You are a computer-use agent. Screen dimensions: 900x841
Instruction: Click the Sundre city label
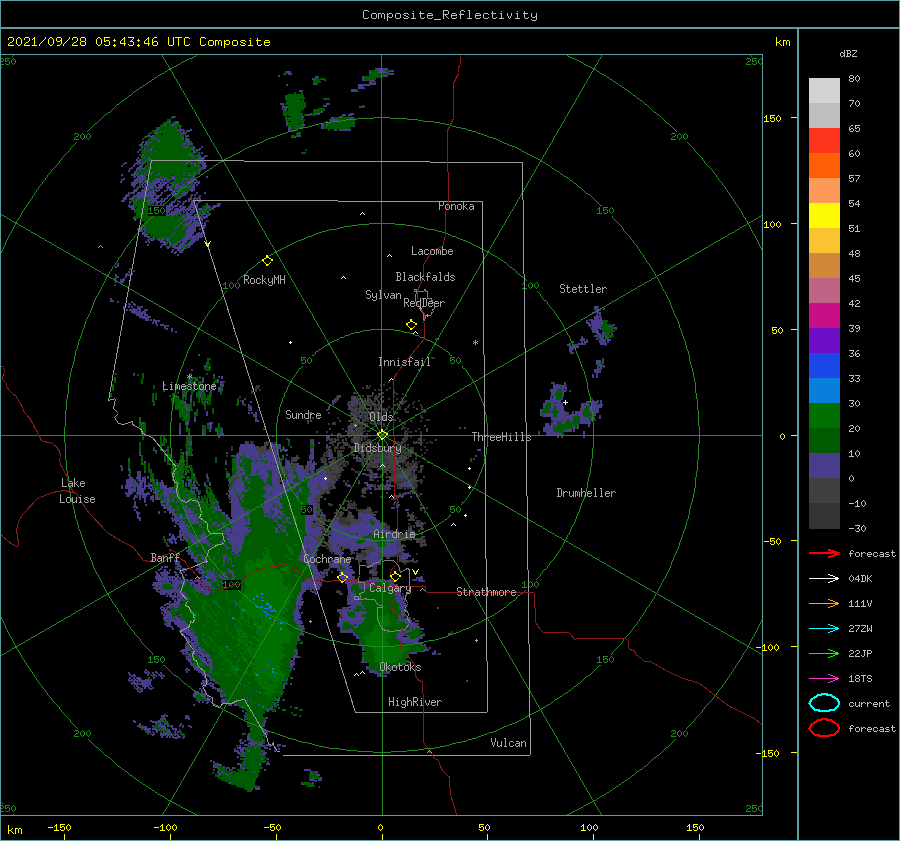point(304,415)
